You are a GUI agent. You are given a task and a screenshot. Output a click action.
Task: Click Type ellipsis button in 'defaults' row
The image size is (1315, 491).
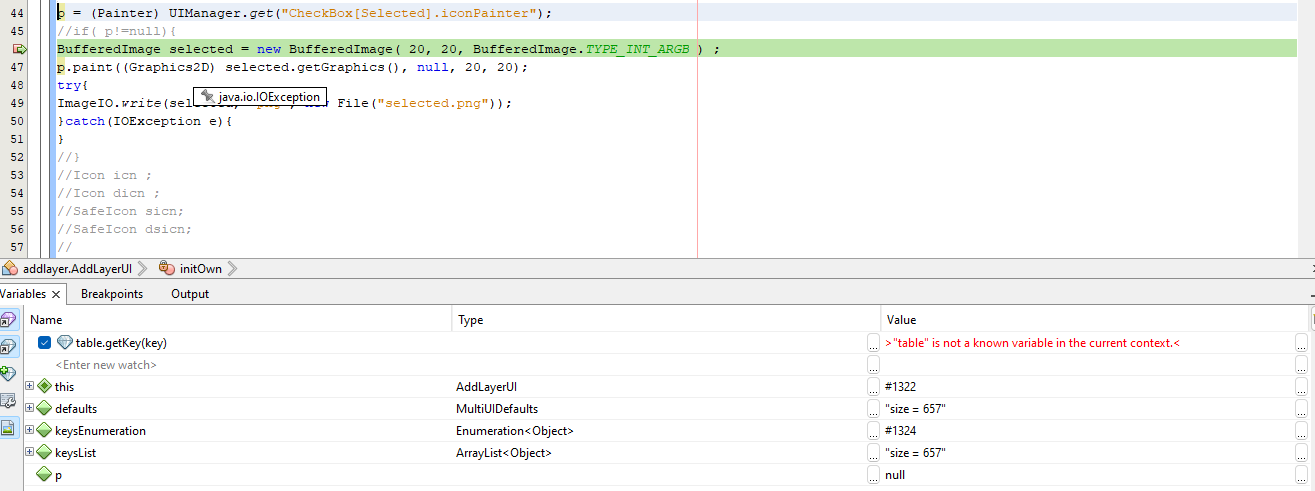click(x=874, y=409)
